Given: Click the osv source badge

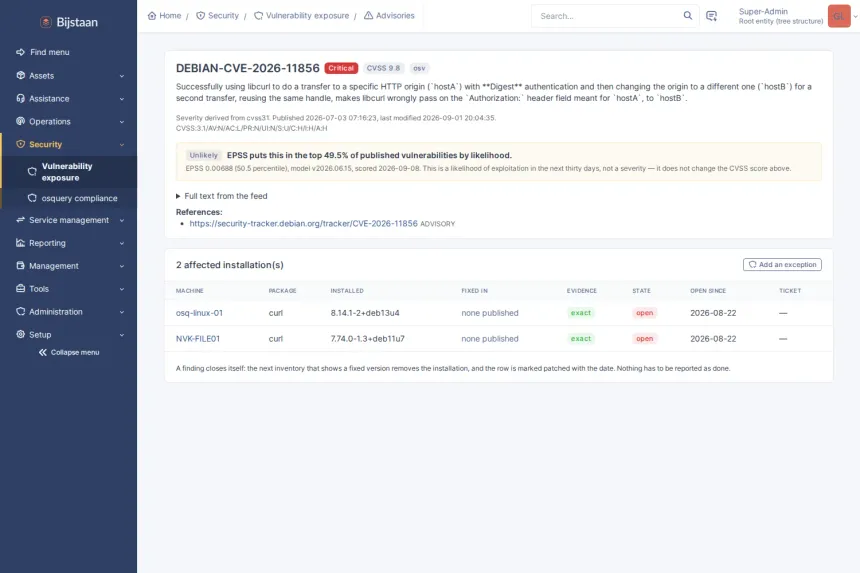Looking at the screenshot, I should click(419, 68).
